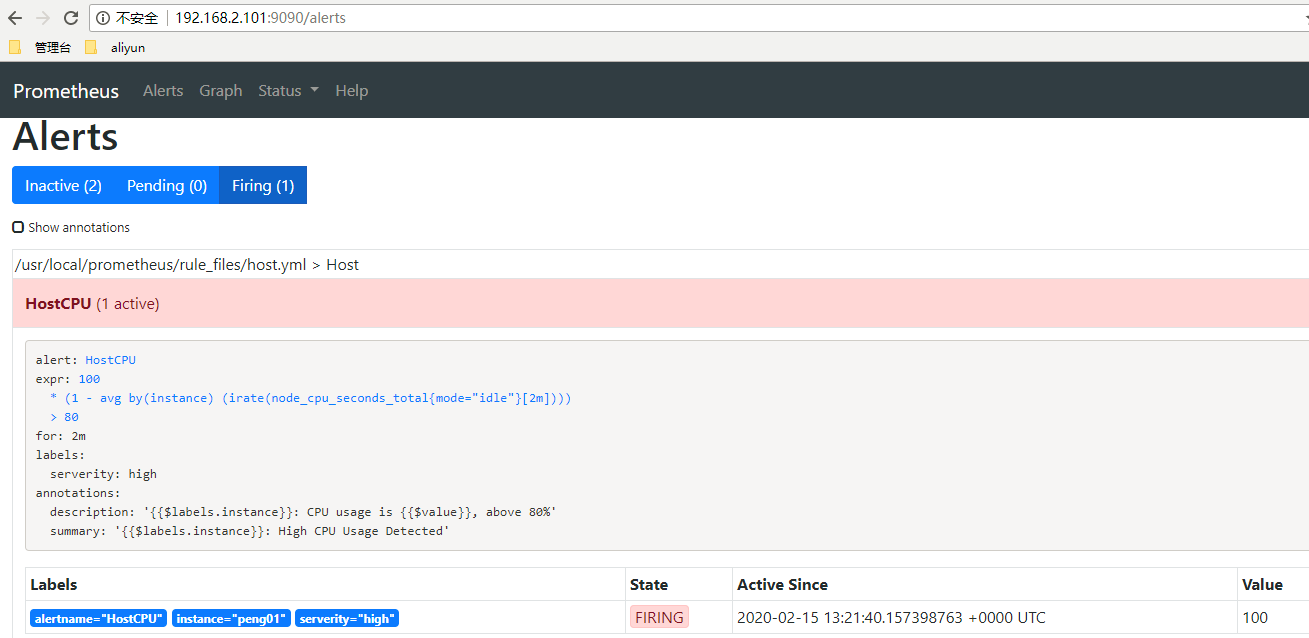
Task: Click the Labels column header
Action: (x=54, y=584)
